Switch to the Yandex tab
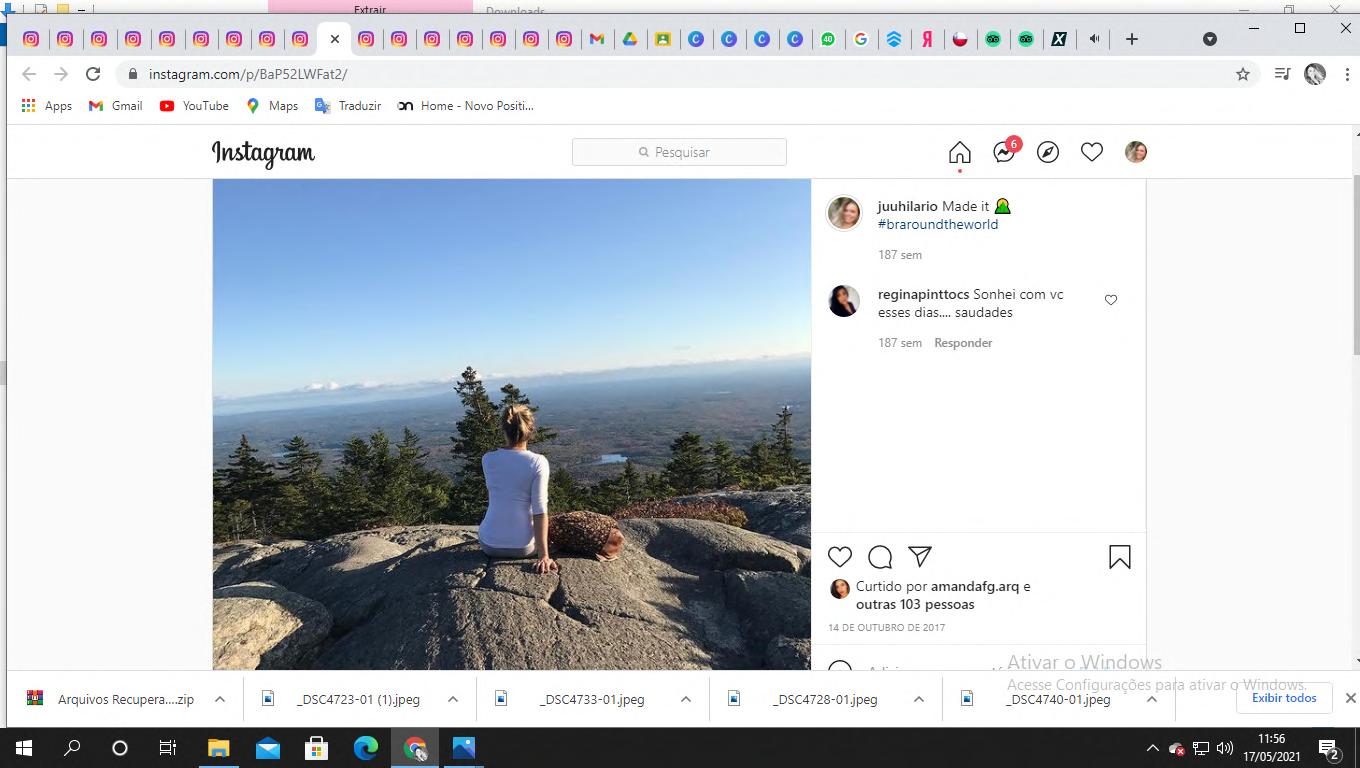 click(927, 39)
